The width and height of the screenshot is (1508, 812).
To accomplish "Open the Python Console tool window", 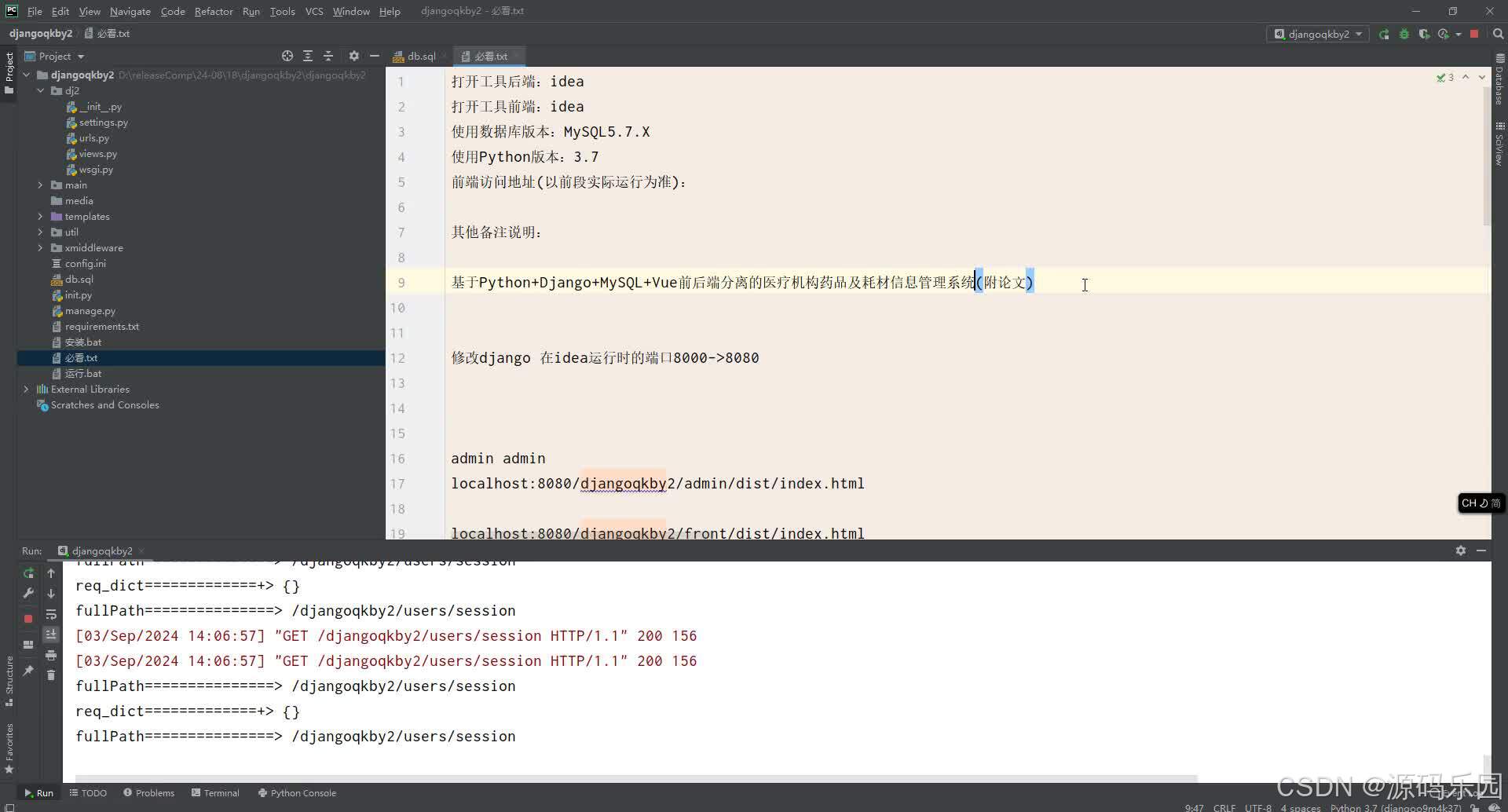I will (x=297, y=792).
